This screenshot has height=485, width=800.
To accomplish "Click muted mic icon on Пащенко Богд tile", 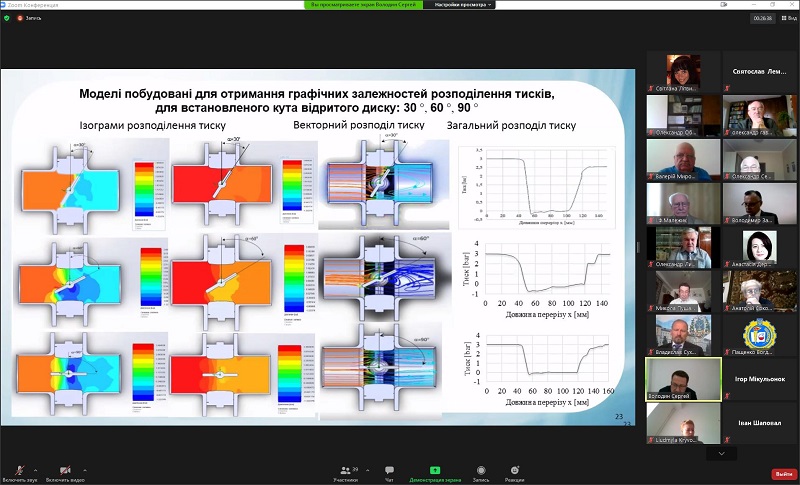I will [x=727, y=352].
